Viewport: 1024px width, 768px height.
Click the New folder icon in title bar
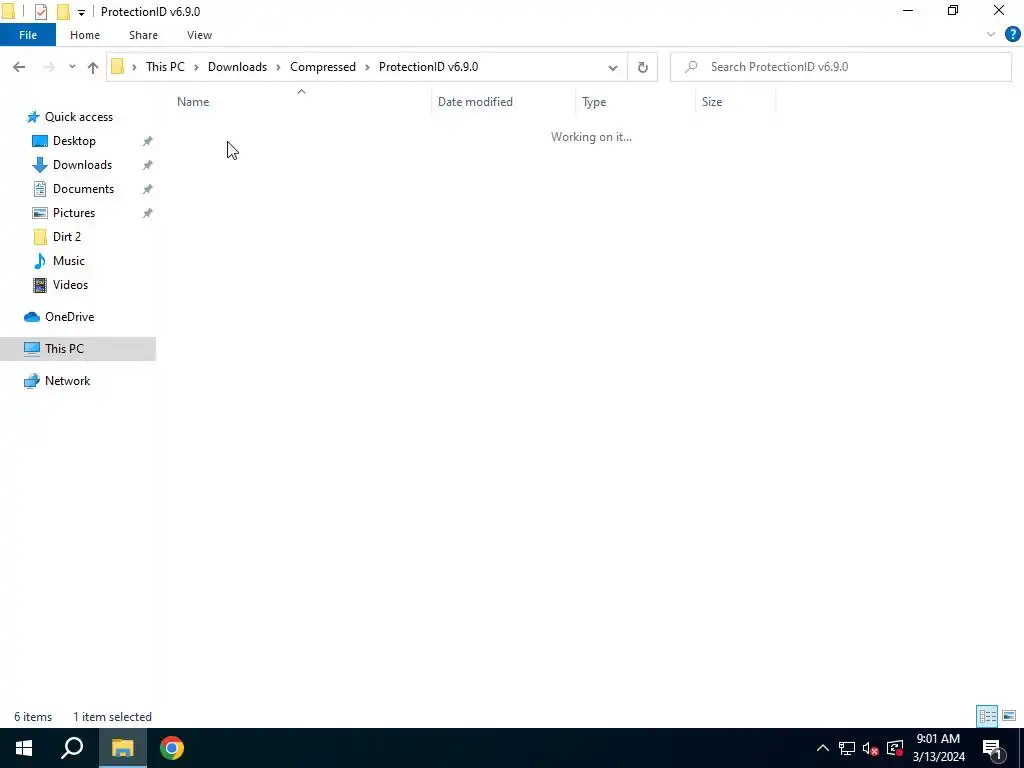[x=63, y=12]
